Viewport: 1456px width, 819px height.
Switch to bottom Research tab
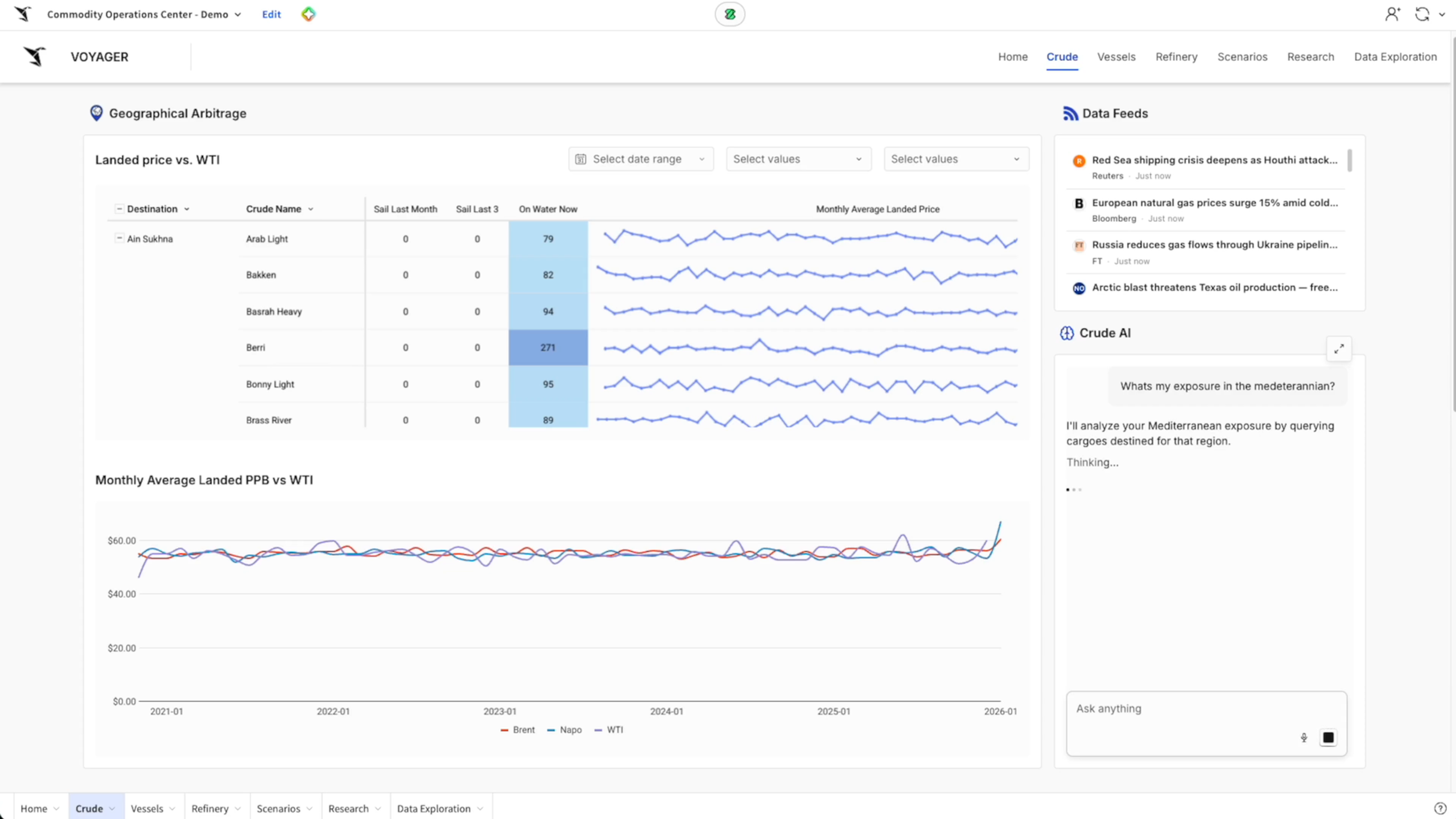(348, 809)
